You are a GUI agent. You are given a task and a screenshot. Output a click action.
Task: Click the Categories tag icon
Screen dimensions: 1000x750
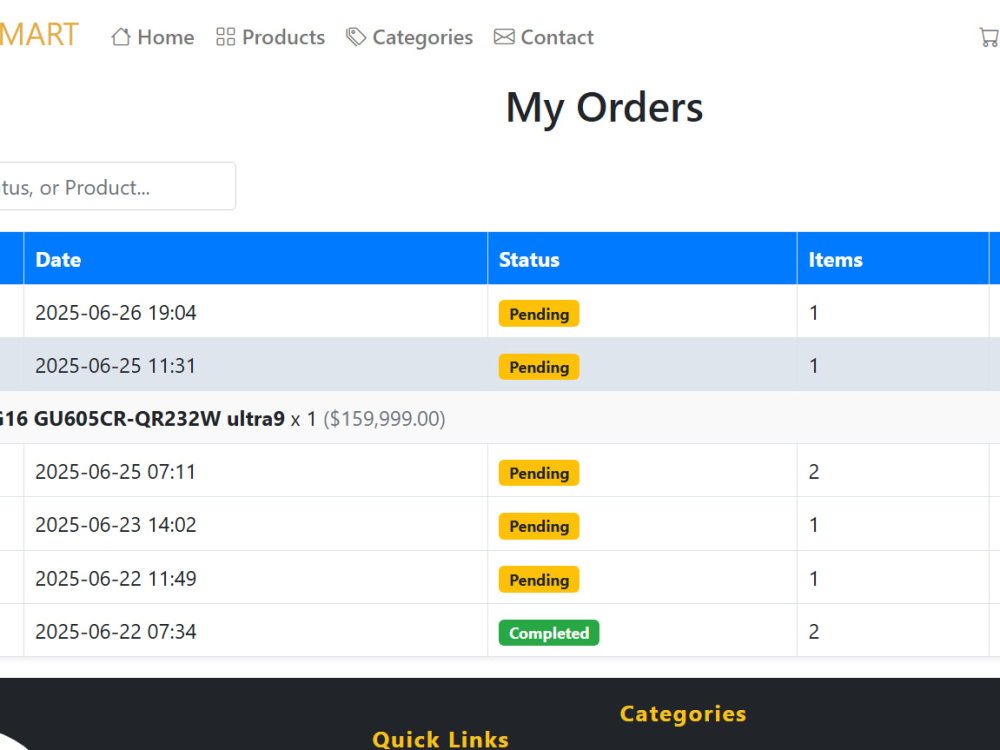click(356, 37)
